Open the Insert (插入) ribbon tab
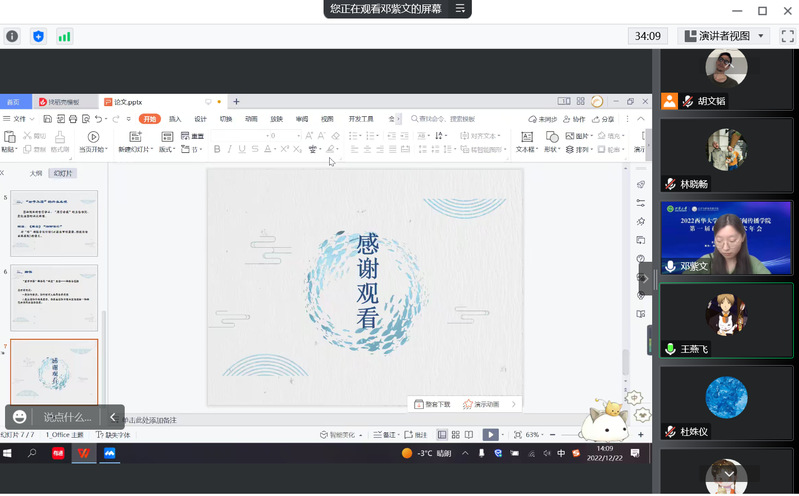Image resolution: width=799 pixels, height=496 pixels. point(175,119)
